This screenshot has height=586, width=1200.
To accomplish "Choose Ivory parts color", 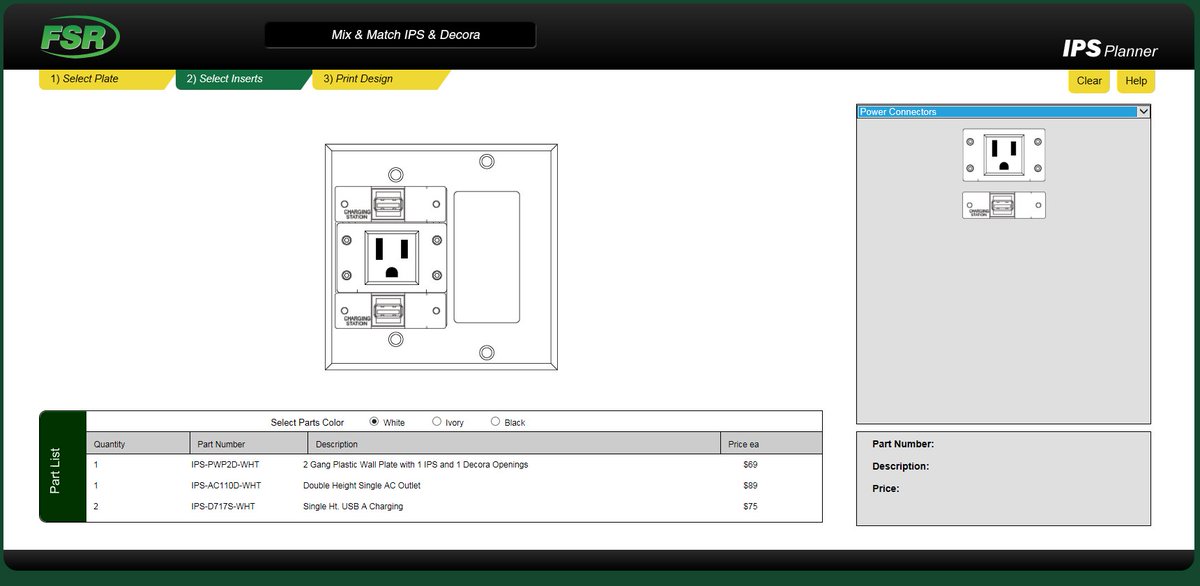I will click(x=436, y=422).
